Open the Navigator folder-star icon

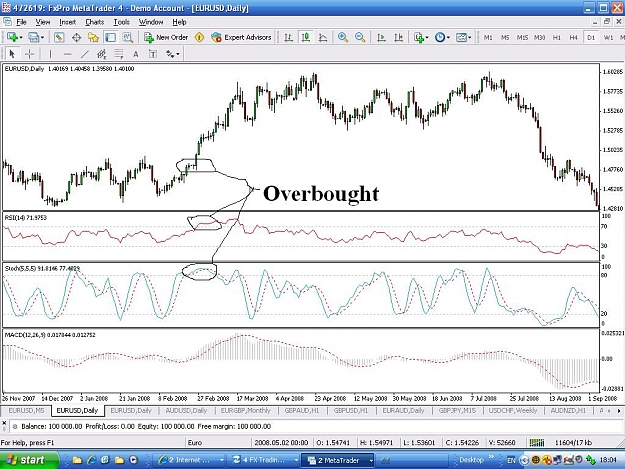(x=93, y=37)
